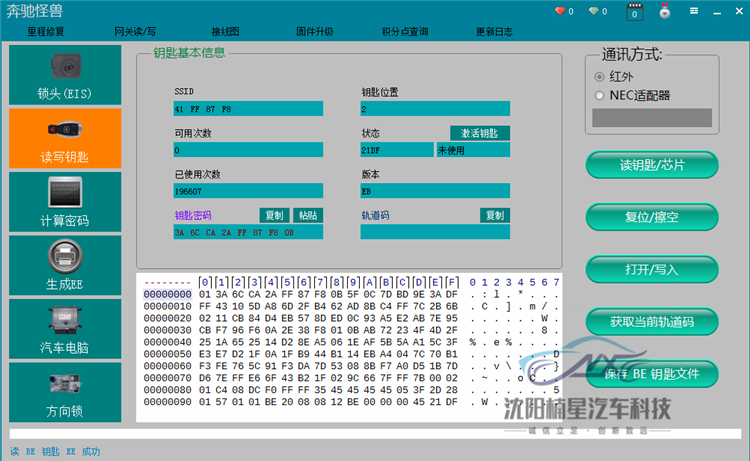
Task: Open the 计算密码 calculator section
Action: click(x=65, y=200)
